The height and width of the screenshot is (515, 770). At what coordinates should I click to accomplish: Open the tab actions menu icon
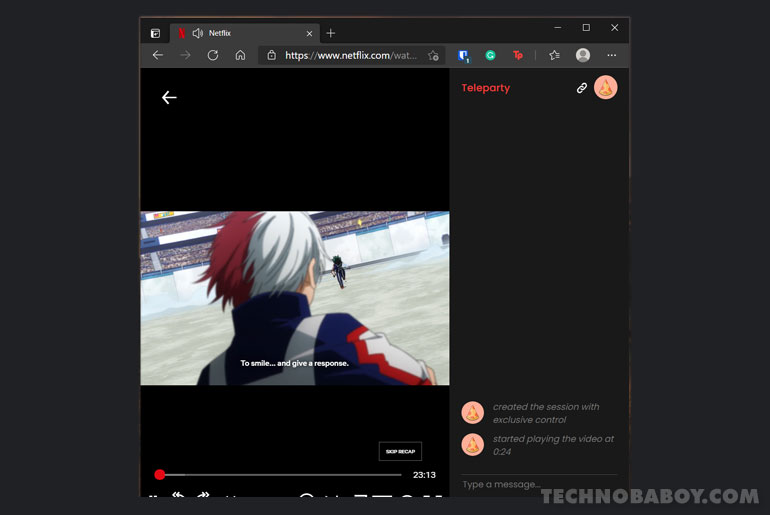155,33
